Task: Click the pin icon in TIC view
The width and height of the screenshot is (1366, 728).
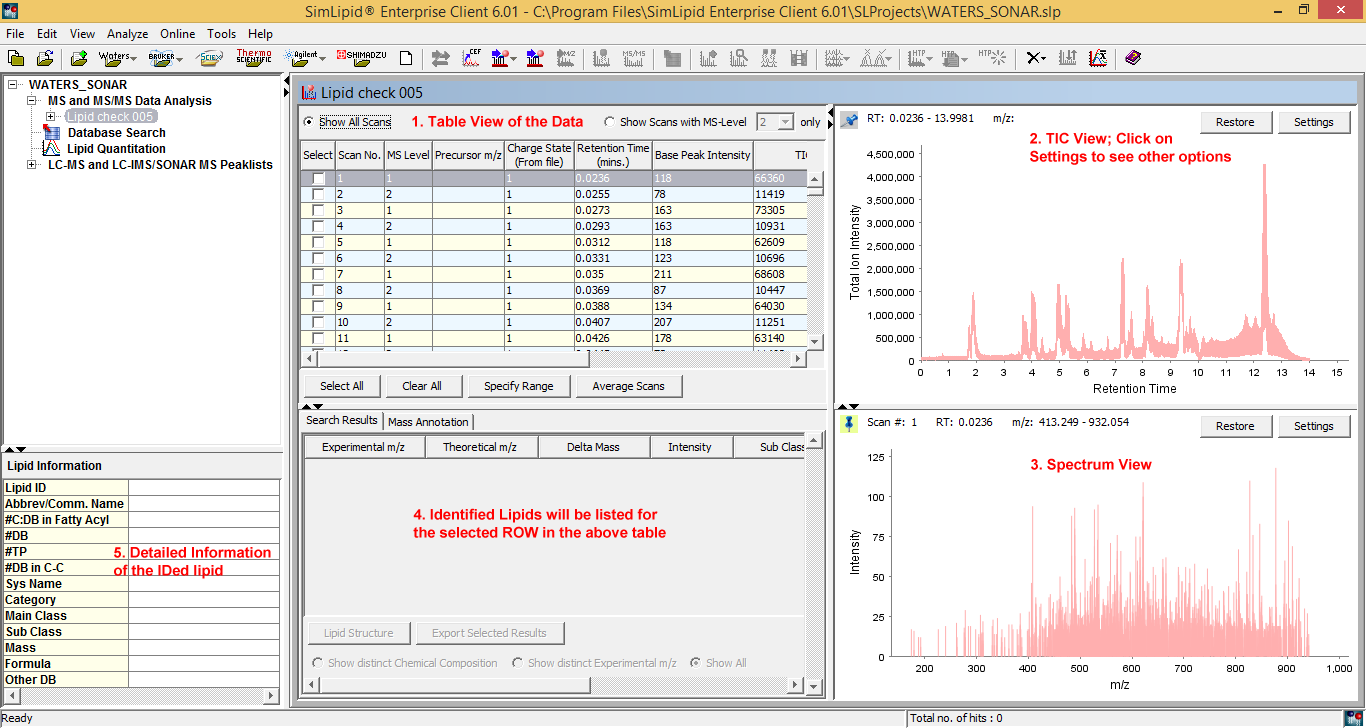Action: [x=850, y=121]
